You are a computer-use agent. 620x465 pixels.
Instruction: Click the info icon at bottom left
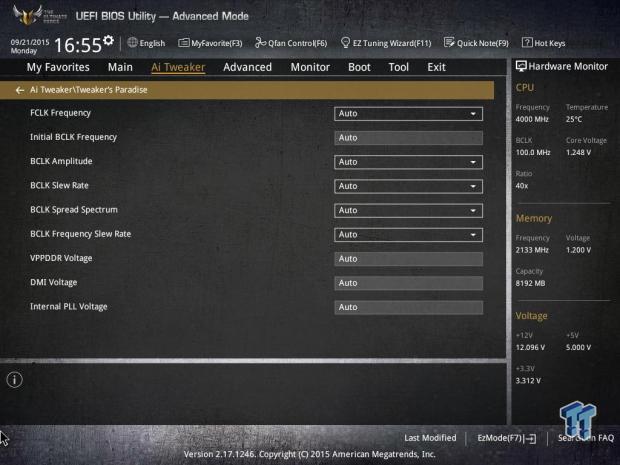pos(14,380)
